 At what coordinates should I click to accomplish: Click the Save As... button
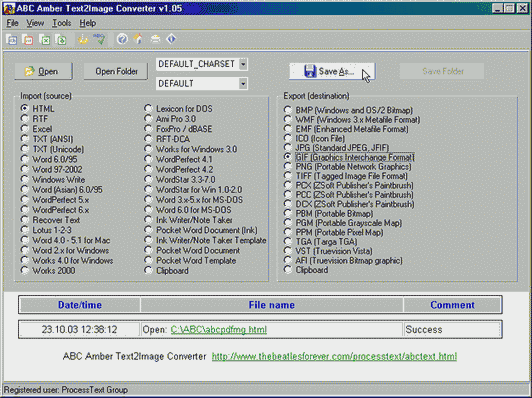click(332, 71)
